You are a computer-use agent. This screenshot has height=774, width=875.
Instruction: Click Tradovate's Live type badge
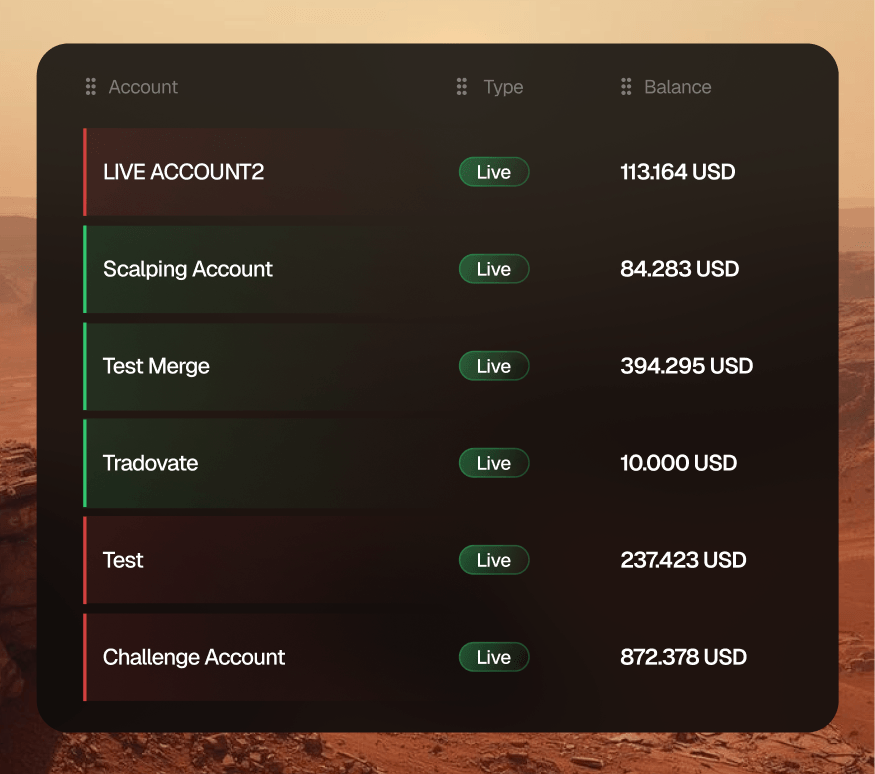coord(494,463)
